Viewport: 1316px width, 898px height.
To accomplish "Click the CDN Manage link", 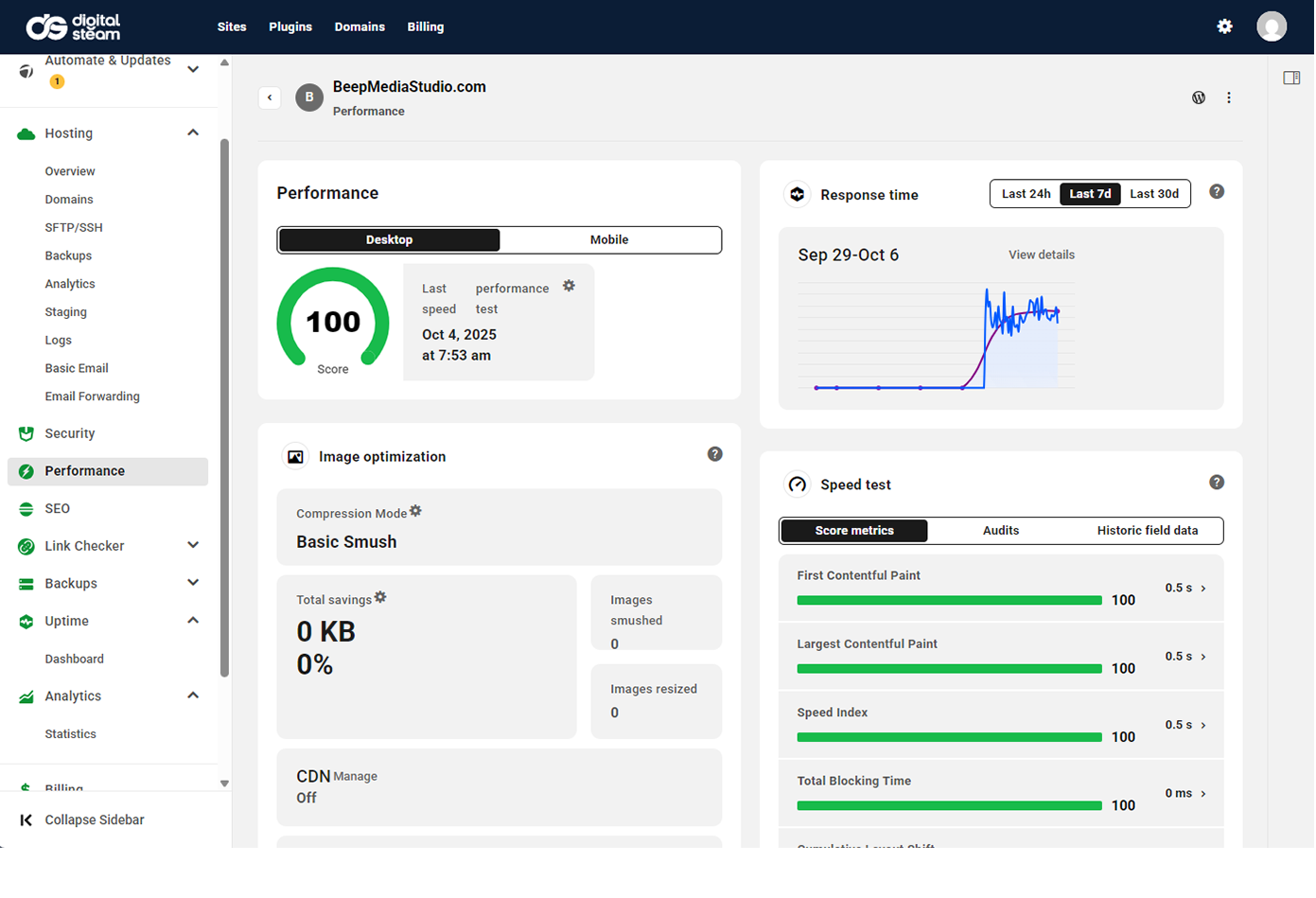I will coord(356,777).
